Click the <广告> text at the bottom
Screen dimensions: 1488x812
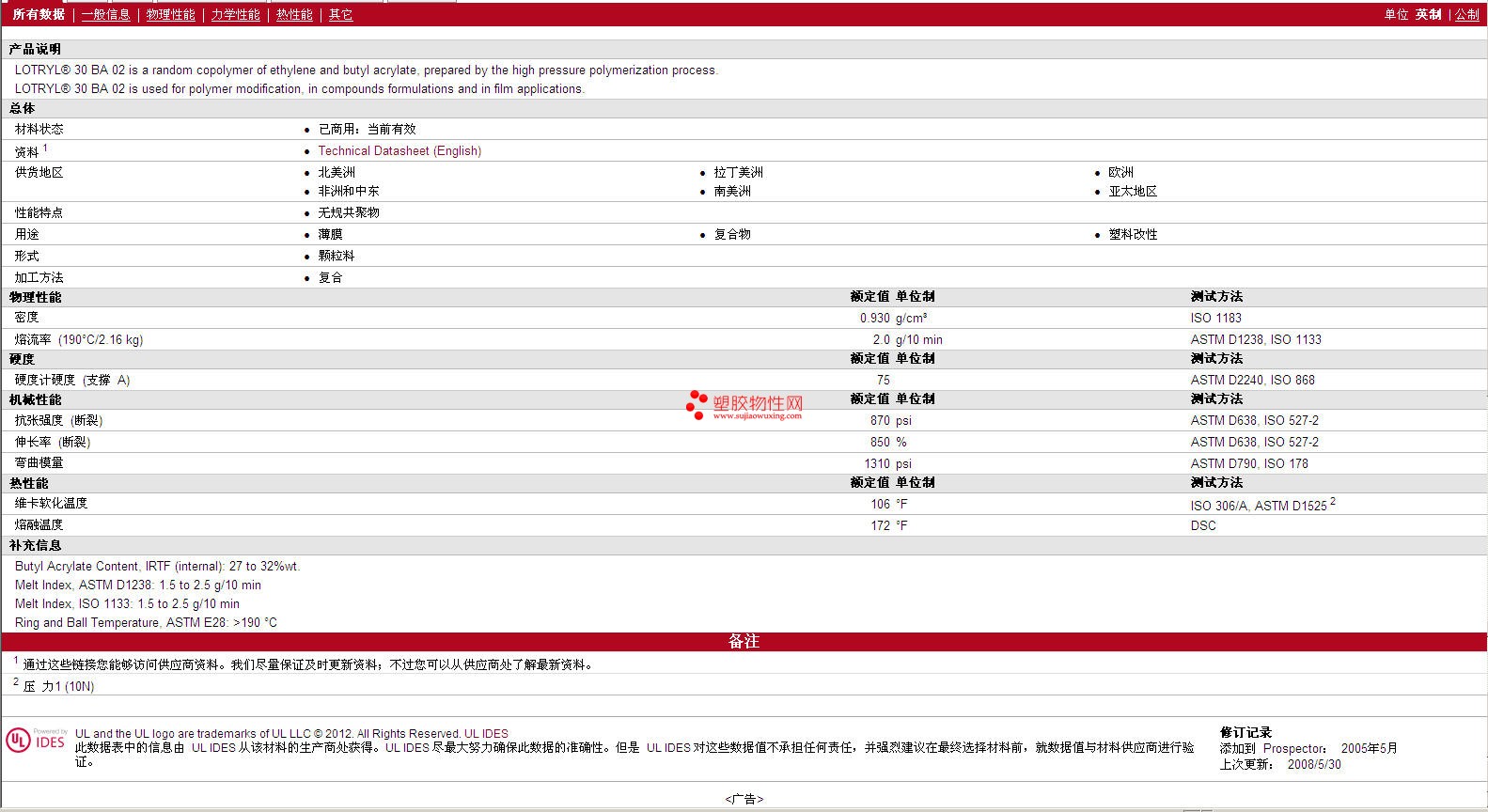744,800
